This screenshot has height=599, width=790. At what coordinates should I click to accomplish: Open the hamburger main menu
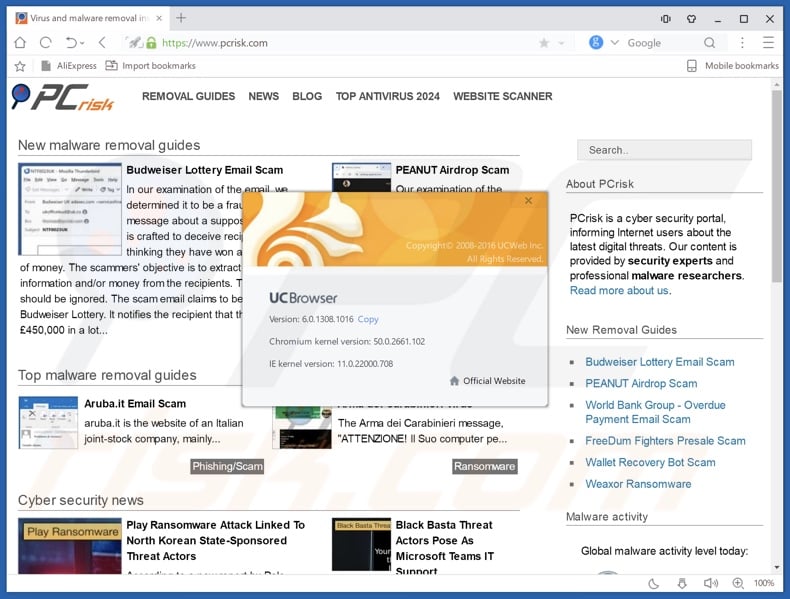point(768,43)
